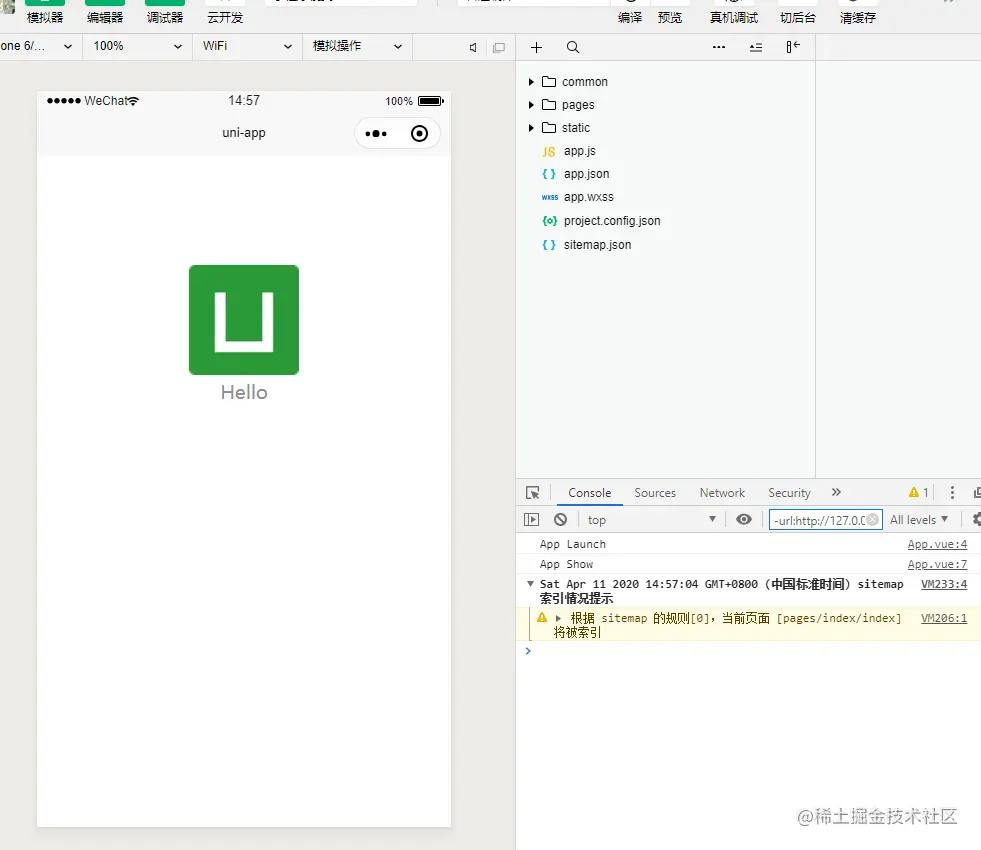Open app.json file
Viewport: 981px width, 850px height.
click(x=586, y=174)
